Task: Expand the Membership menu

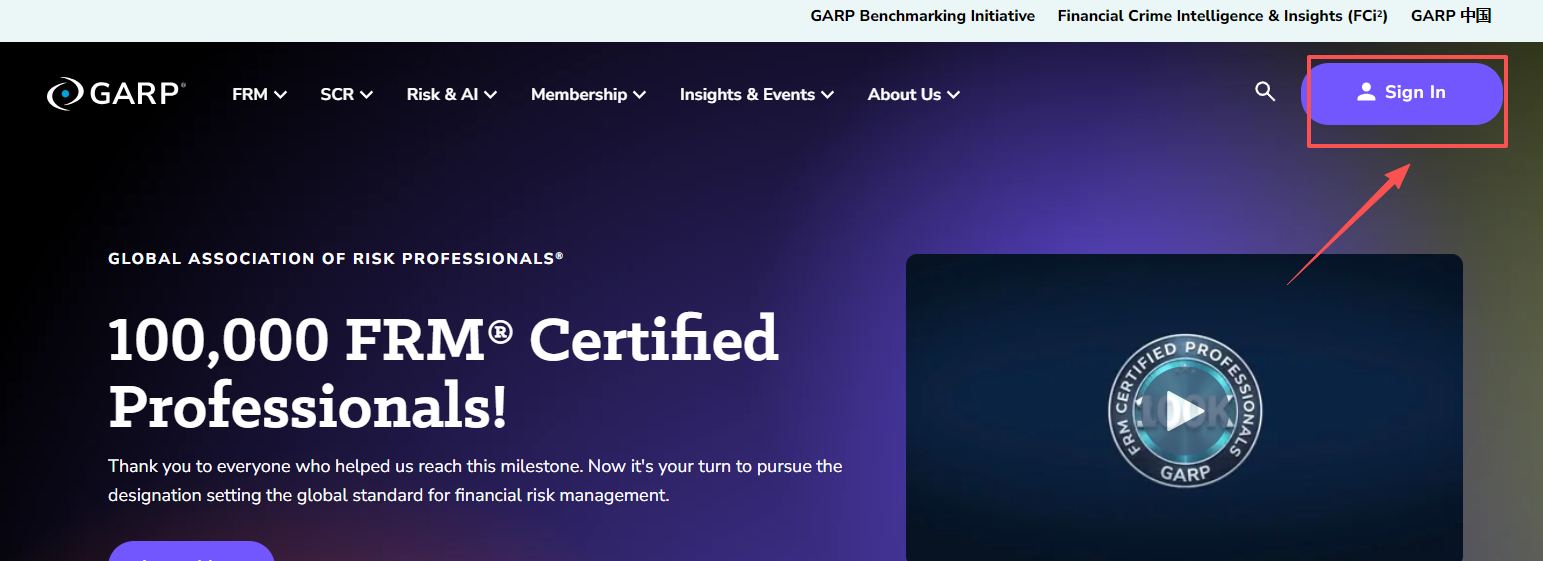Action: click(x=589, y=94)
